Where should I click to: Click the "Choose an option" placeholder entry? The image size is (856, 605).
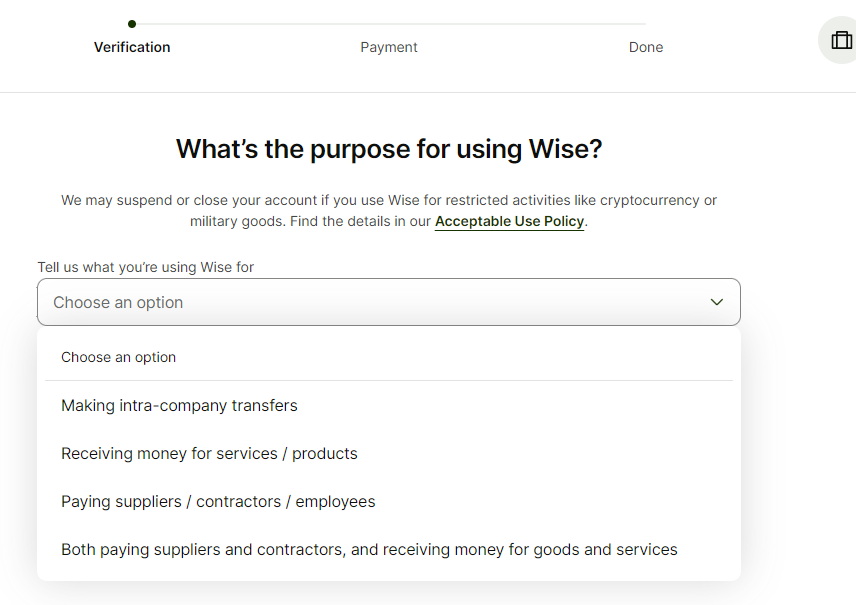click(118, 357)
